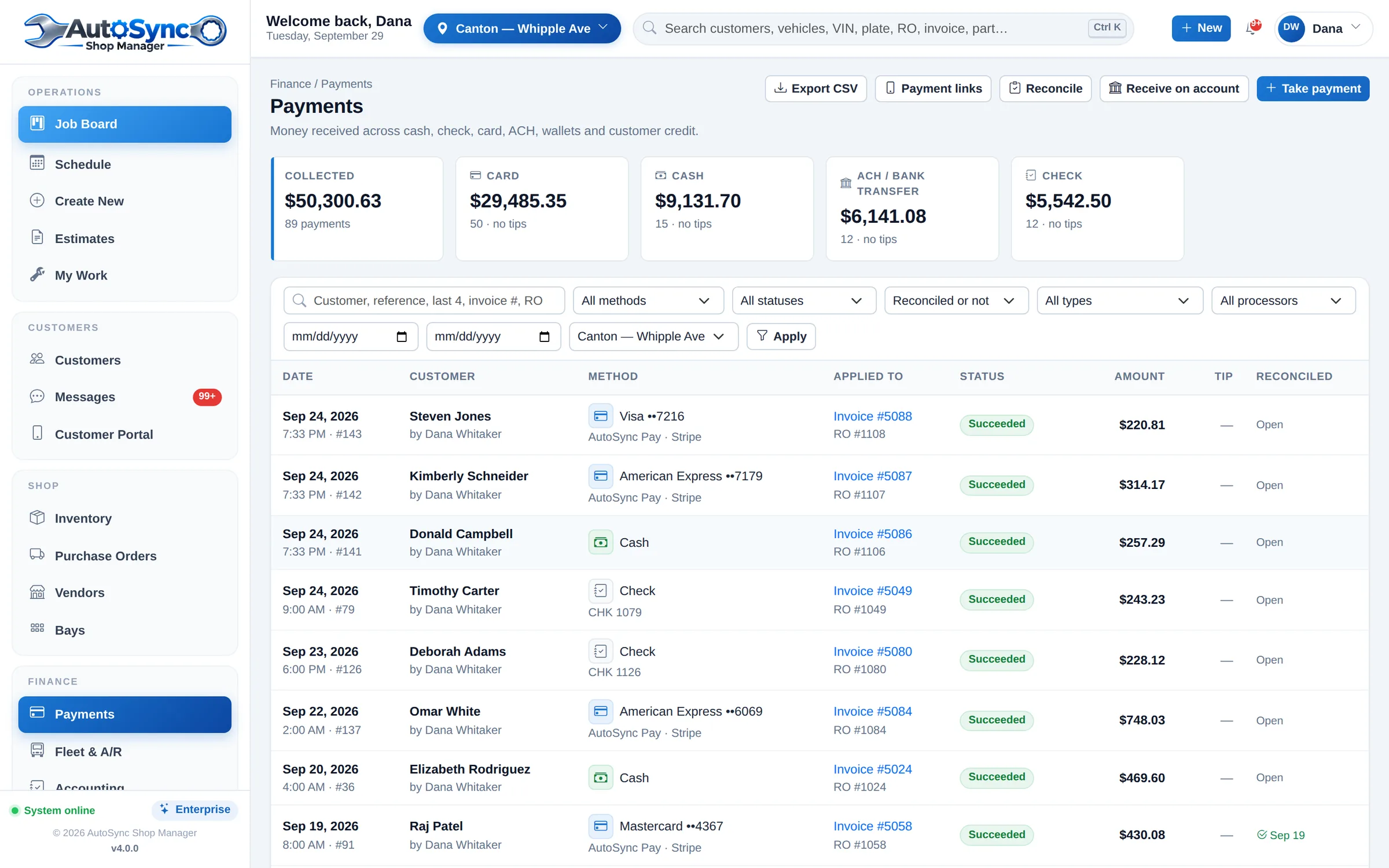Click the Vendors storefront icon
Screen dimensions: 1389x868
coord(37,592)
